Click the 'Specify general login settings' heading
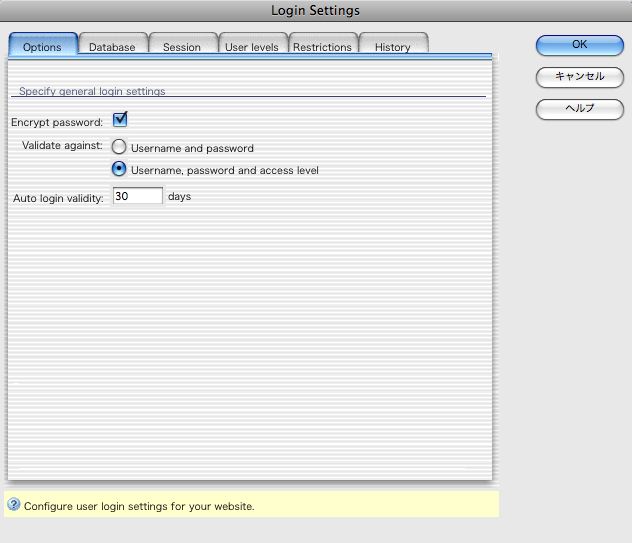Image resolution: width=632 pixels, height=543 pixels. (x=92, y=91)
